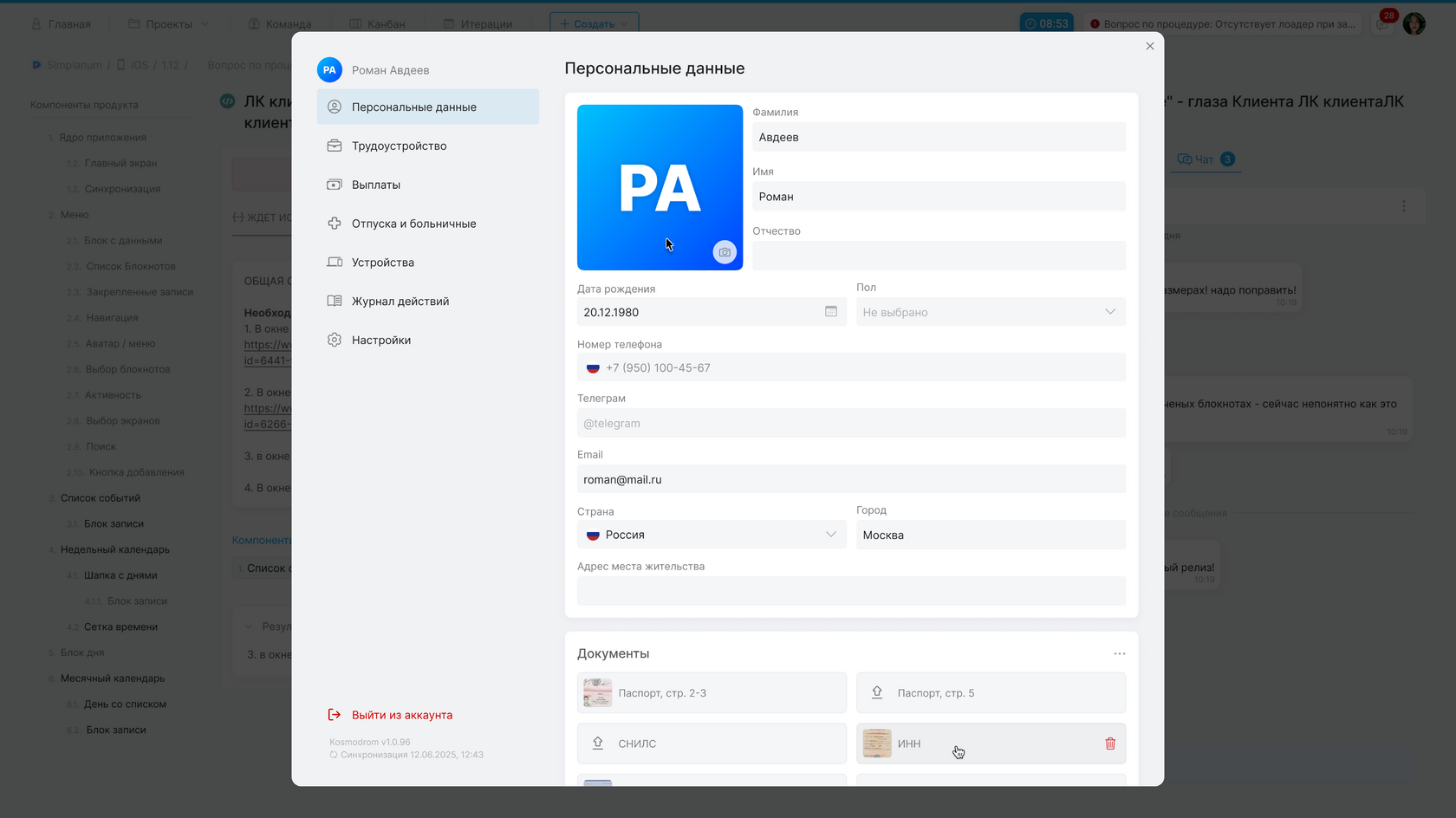Viewport: 1456px width, 818px height.
Task: Open the ИНН document row
Action: (991, 743)
